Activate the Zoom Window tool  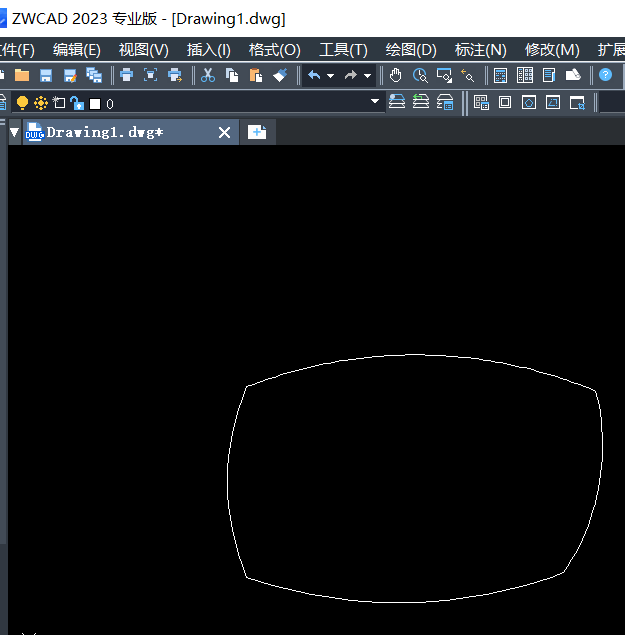coord(444,75)
